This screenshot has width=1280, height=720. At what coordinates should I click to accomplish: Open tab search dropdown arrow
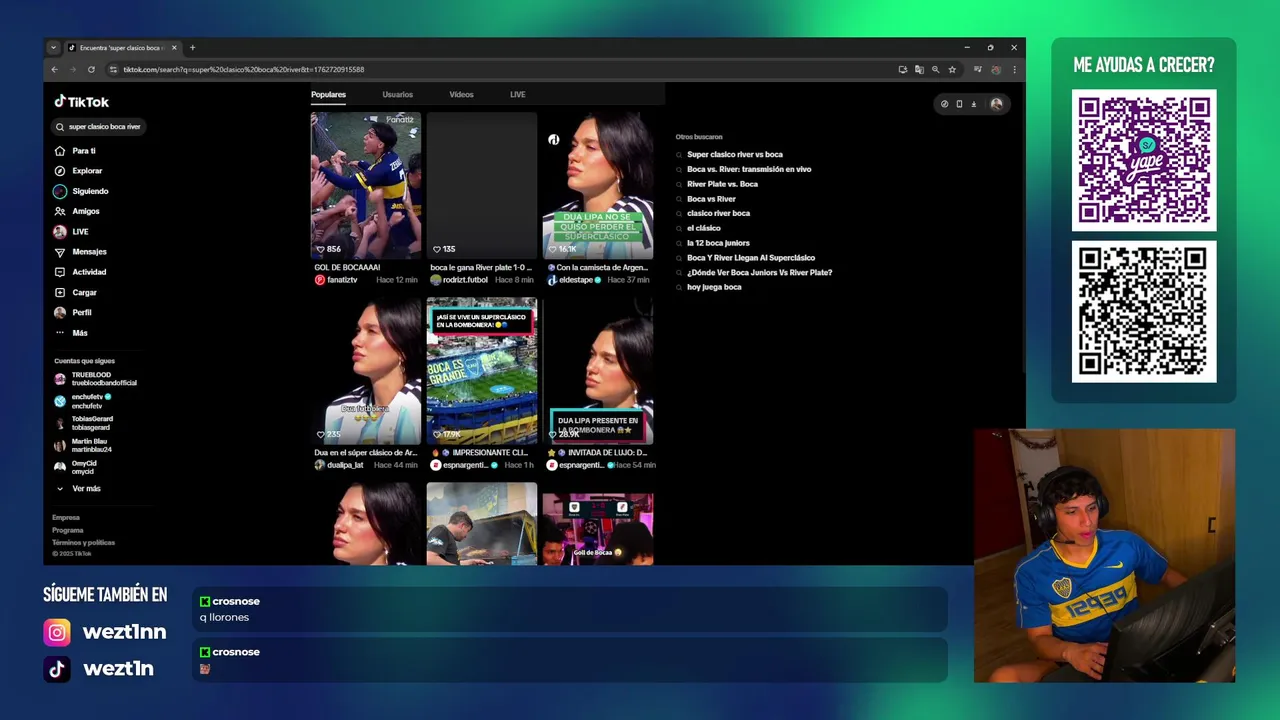click(x=53, y=47)
